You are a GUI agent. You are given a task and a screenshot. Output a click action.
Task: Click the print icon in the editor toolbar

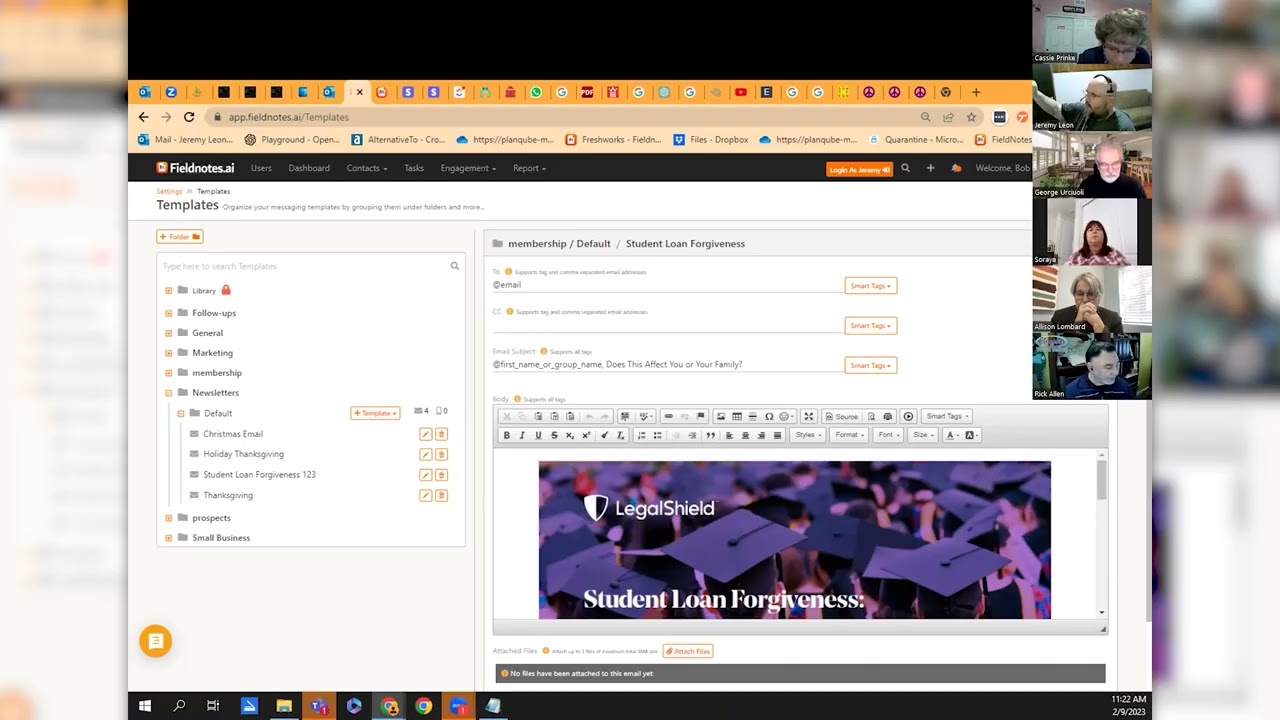click(887, 416)
